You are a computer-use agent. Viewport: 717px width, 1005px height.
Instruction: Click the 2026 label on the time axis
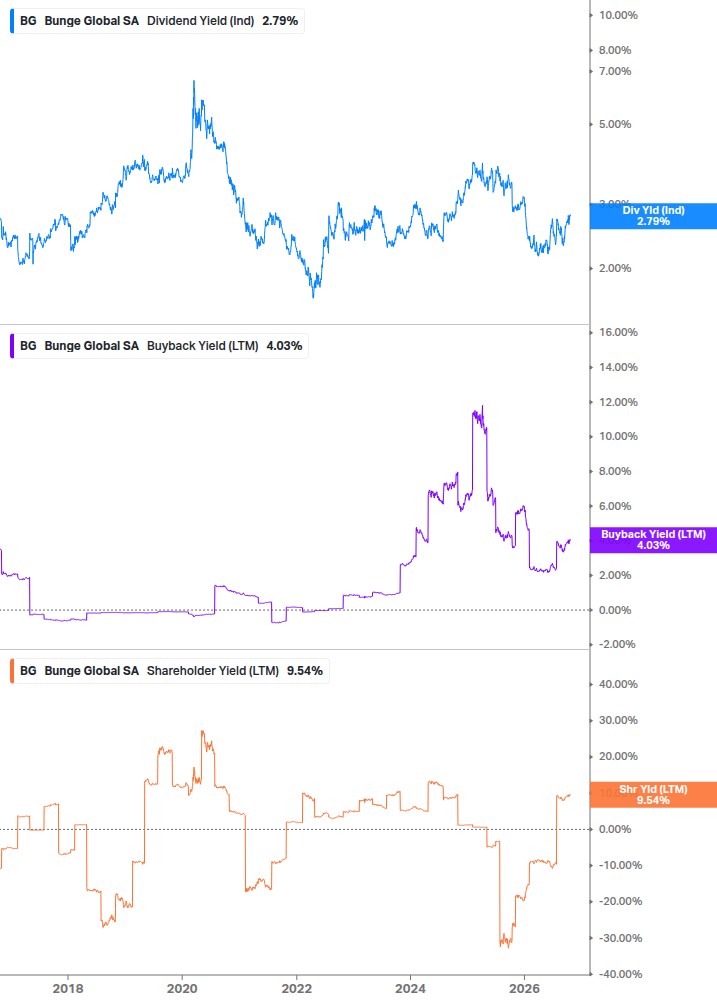tap(524, 988)
